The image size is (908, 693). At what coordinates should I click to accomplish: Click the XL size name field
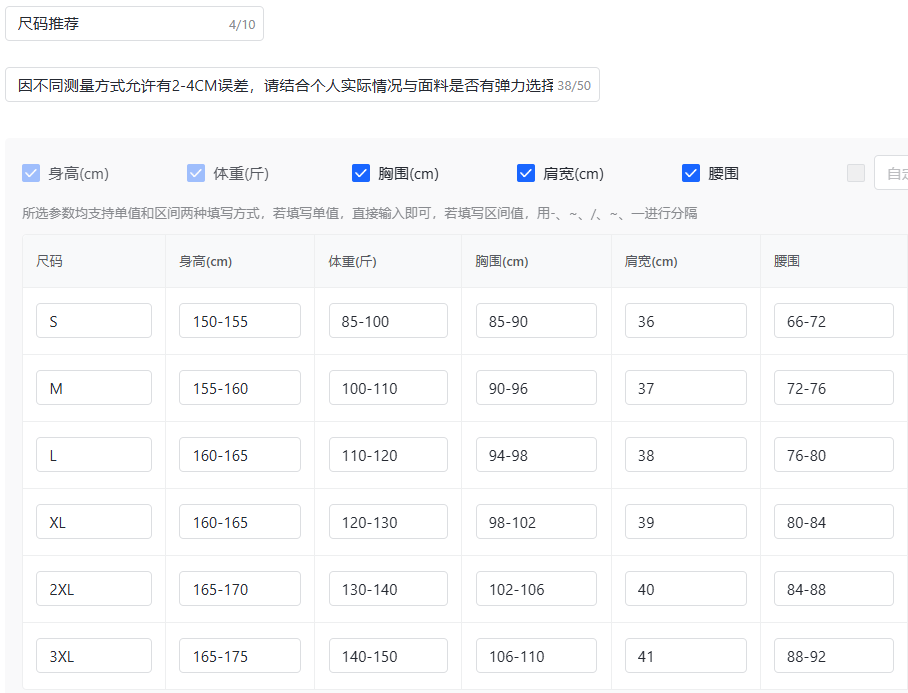pos(94,522)
